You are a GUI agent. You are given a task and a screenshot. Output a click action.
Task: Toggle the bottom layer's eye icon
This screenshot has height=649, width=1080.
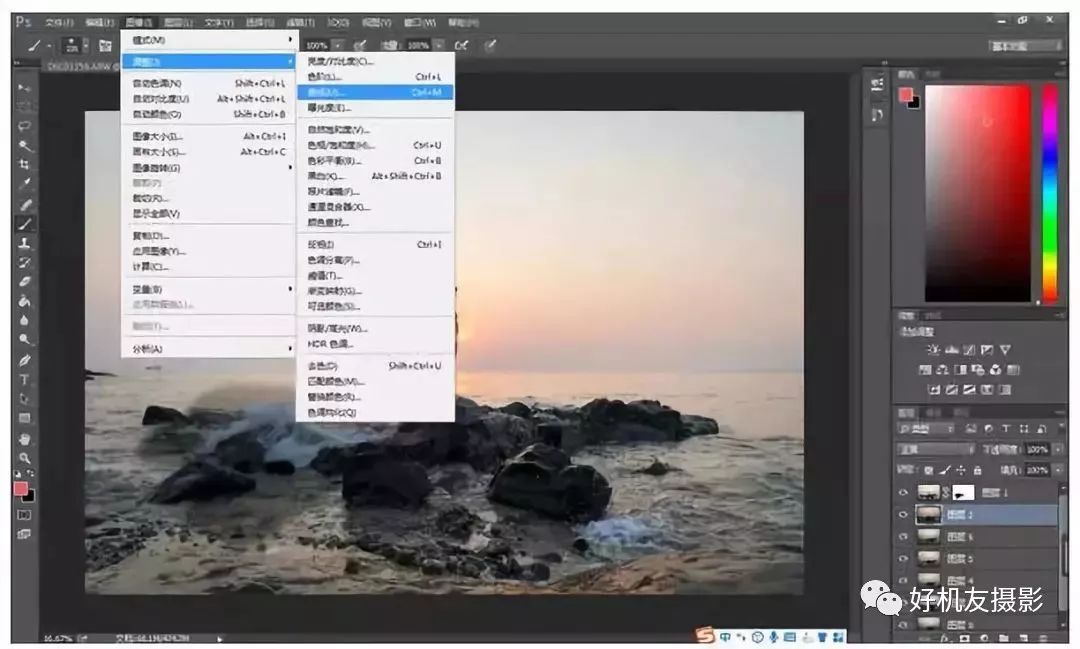[903, 623]
